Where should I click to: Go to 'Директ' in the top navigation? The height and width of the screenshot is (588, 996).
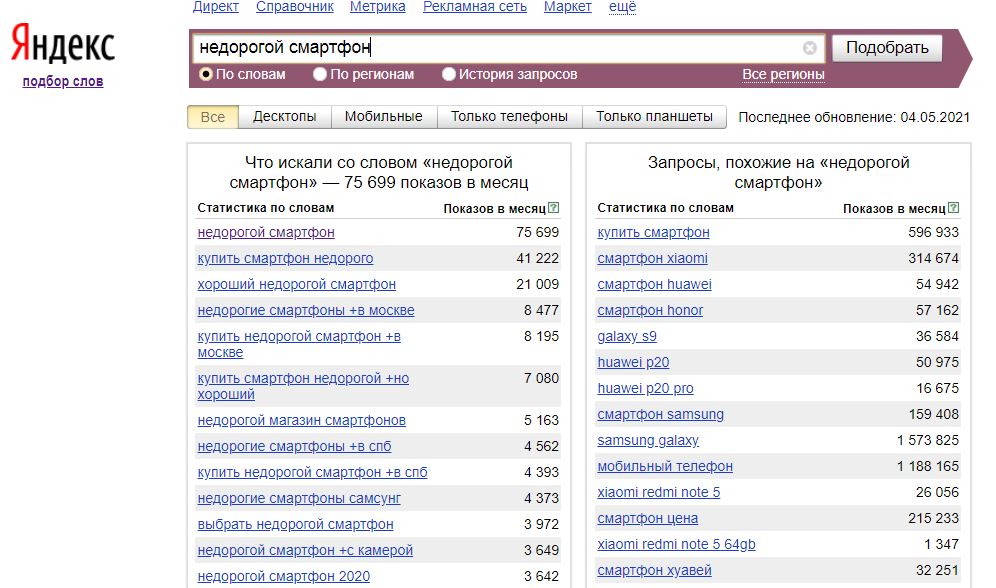click(x=215, y=7)
